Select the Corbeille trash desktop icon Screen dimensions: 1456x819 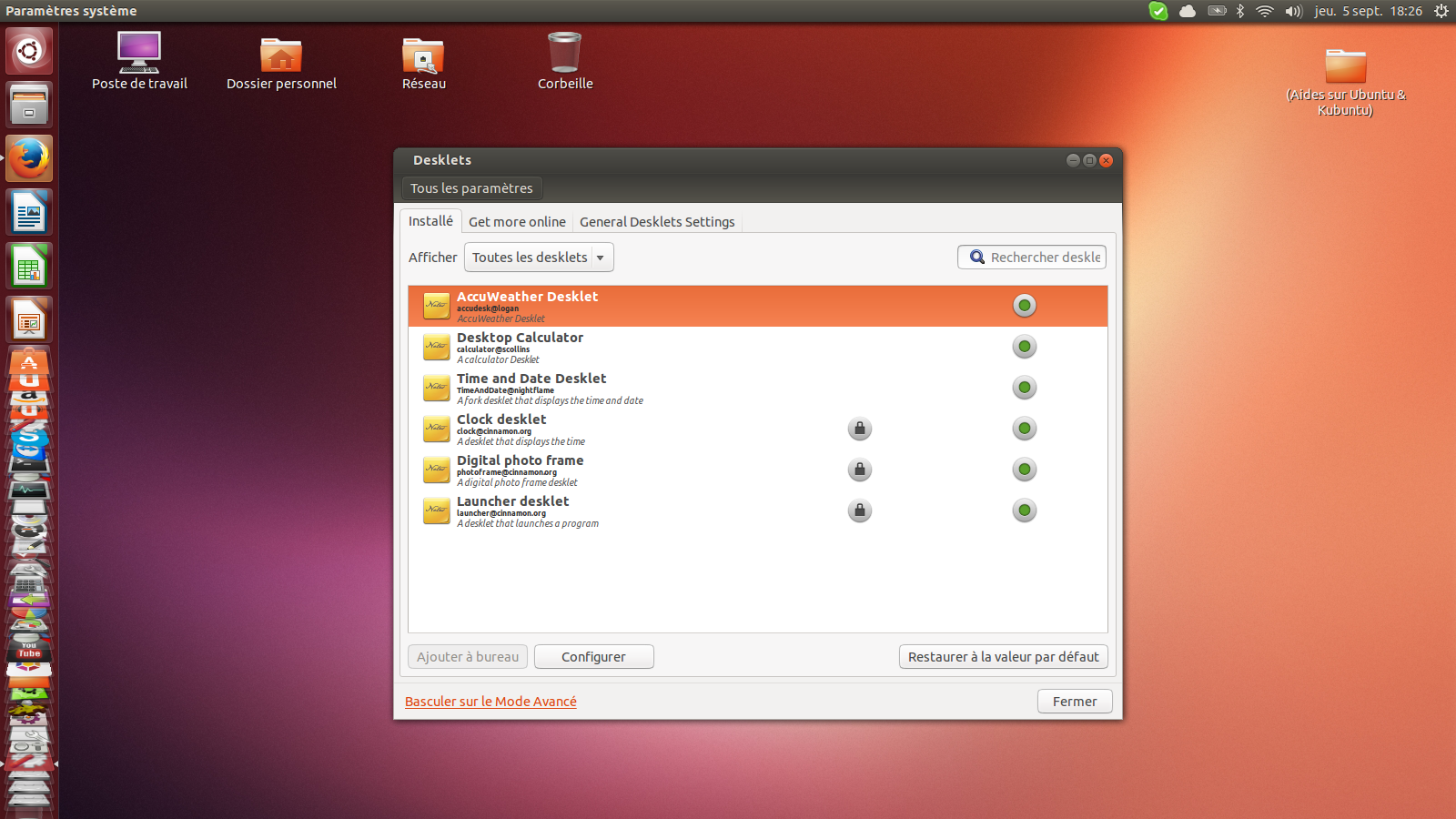565,61
